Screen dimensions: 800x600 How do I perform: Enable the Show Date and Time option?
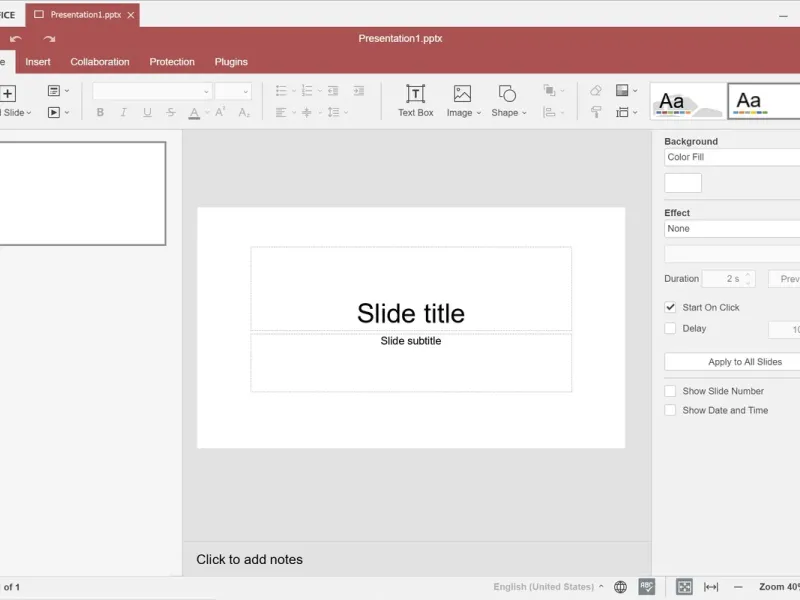click(x=670, y=410)
